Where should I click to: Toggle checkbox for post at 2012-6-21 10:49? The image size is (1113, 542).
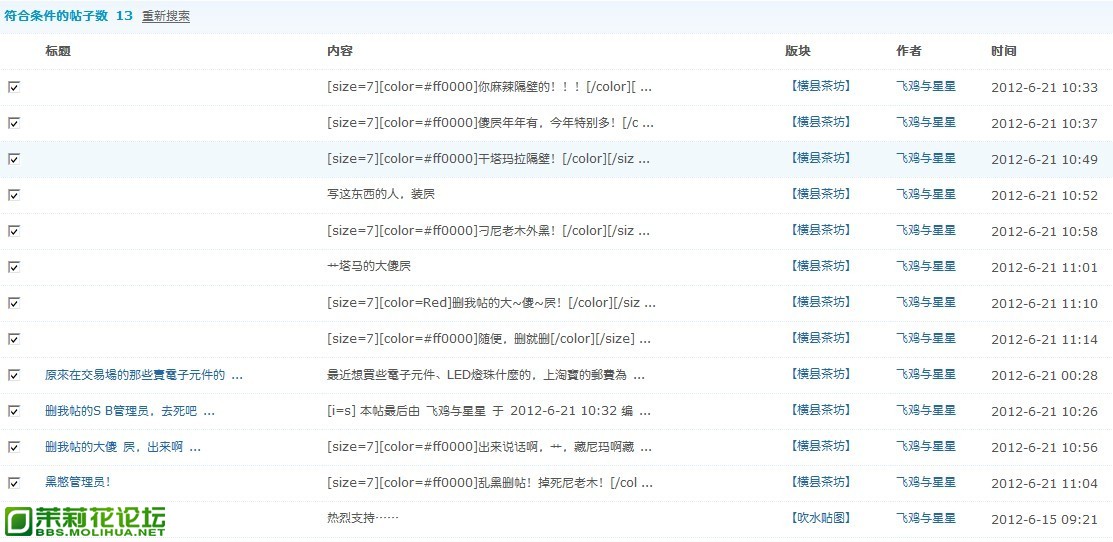click(x=13, y=159)
